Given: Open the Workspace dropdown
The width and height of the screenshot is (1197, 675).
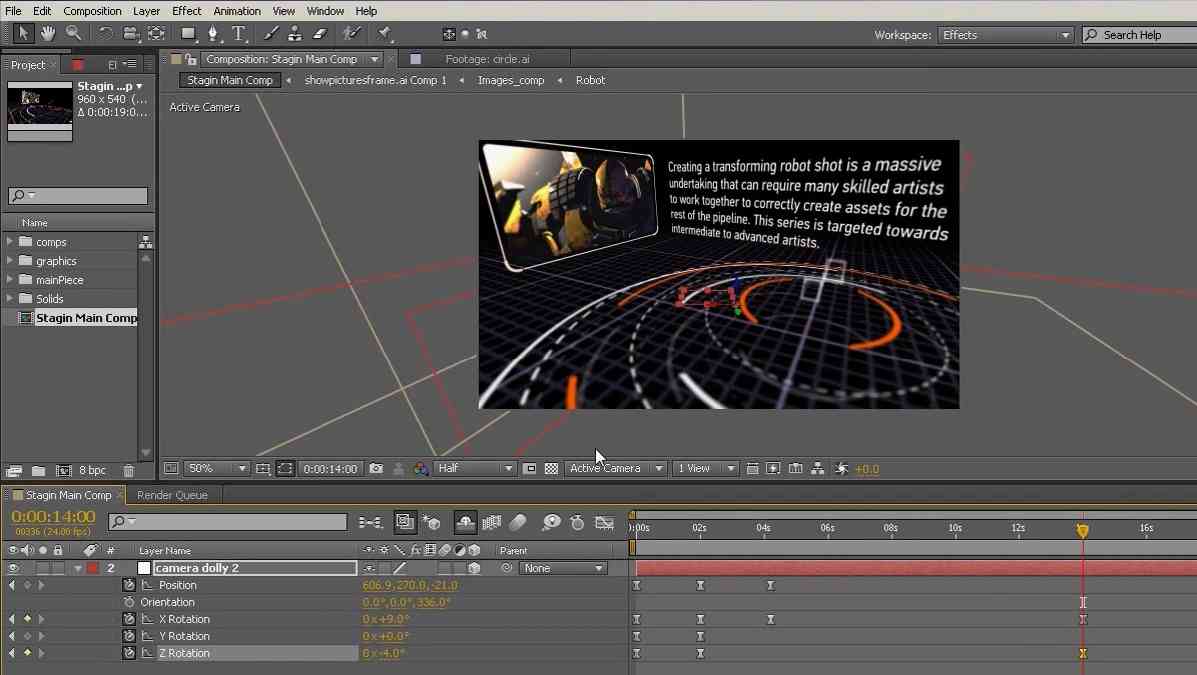Looking at the screenshot, I should point(1005,35).
